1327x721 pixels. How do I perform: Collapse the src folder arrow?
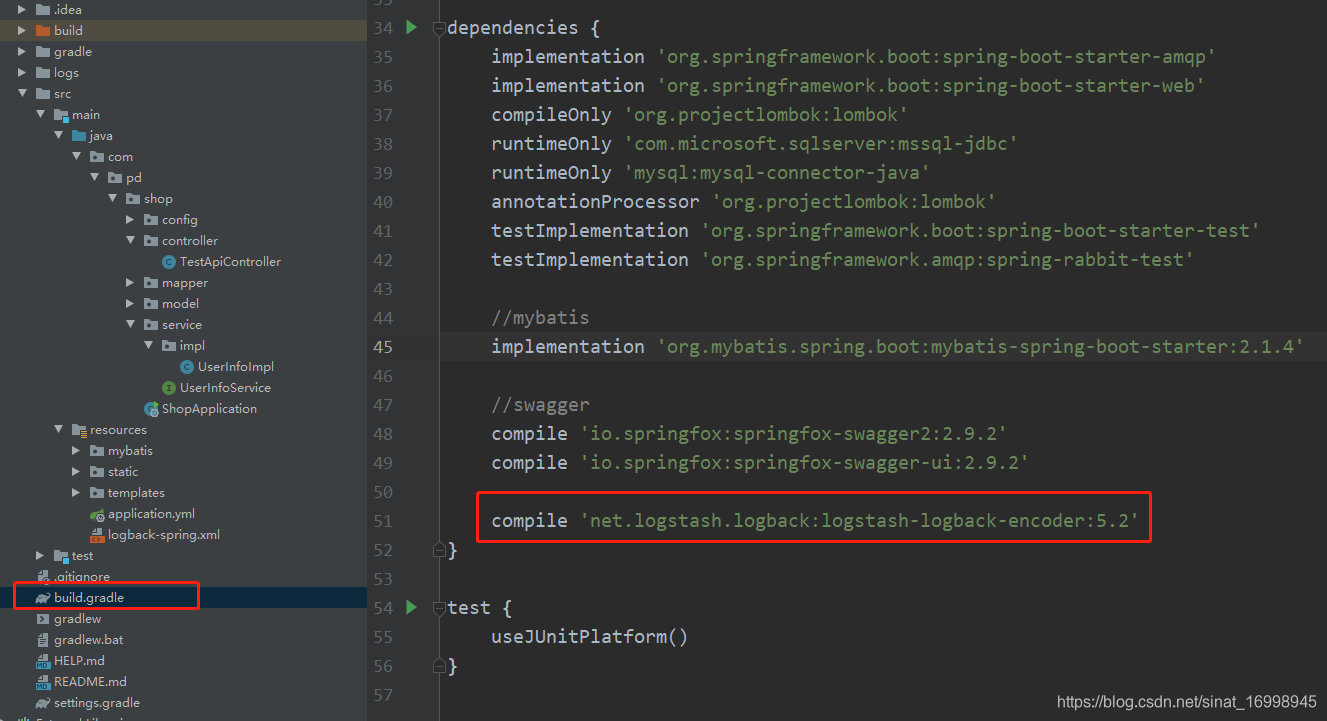pyautogui.click(x=21, y=93)
